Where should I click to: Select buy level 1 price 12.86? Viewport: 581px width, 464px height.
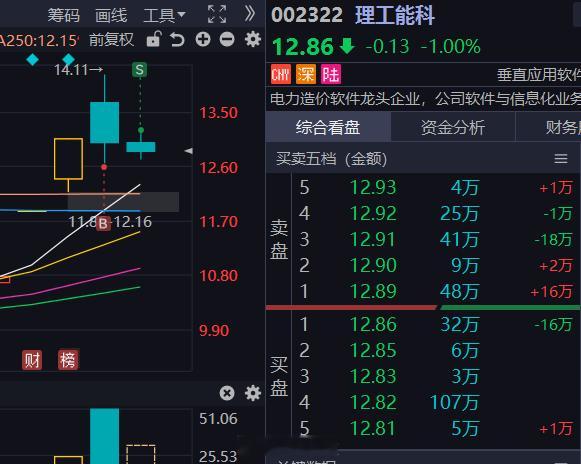click(373, 324)
